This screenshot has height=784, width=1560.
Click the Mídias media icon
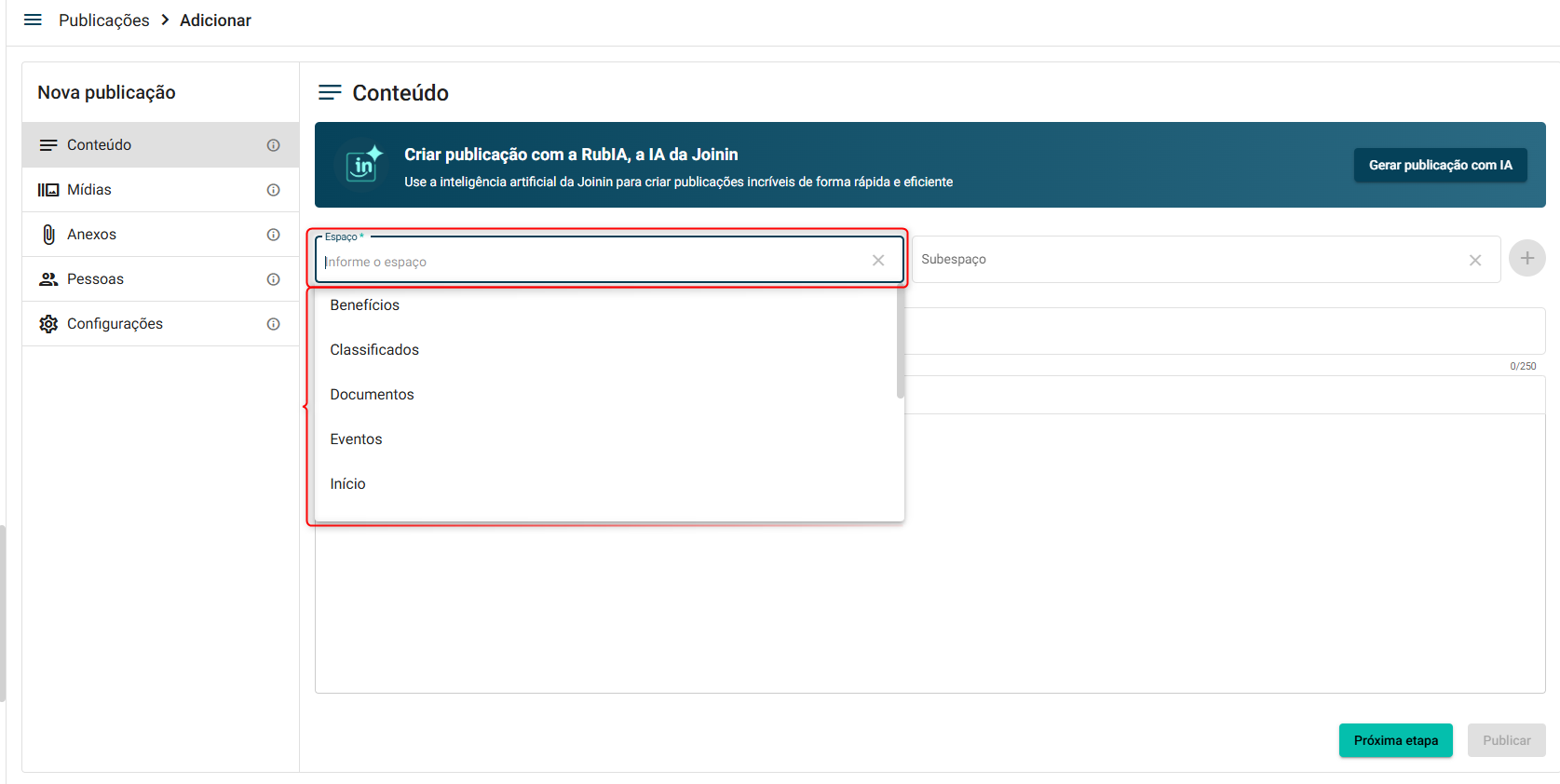coord(48,190)
